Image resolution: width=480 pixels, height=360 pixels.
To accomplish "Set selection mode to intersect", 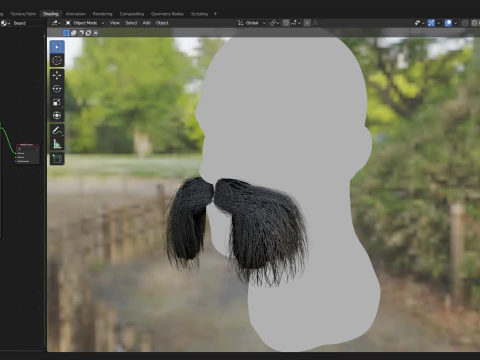I will pos(96,33).
